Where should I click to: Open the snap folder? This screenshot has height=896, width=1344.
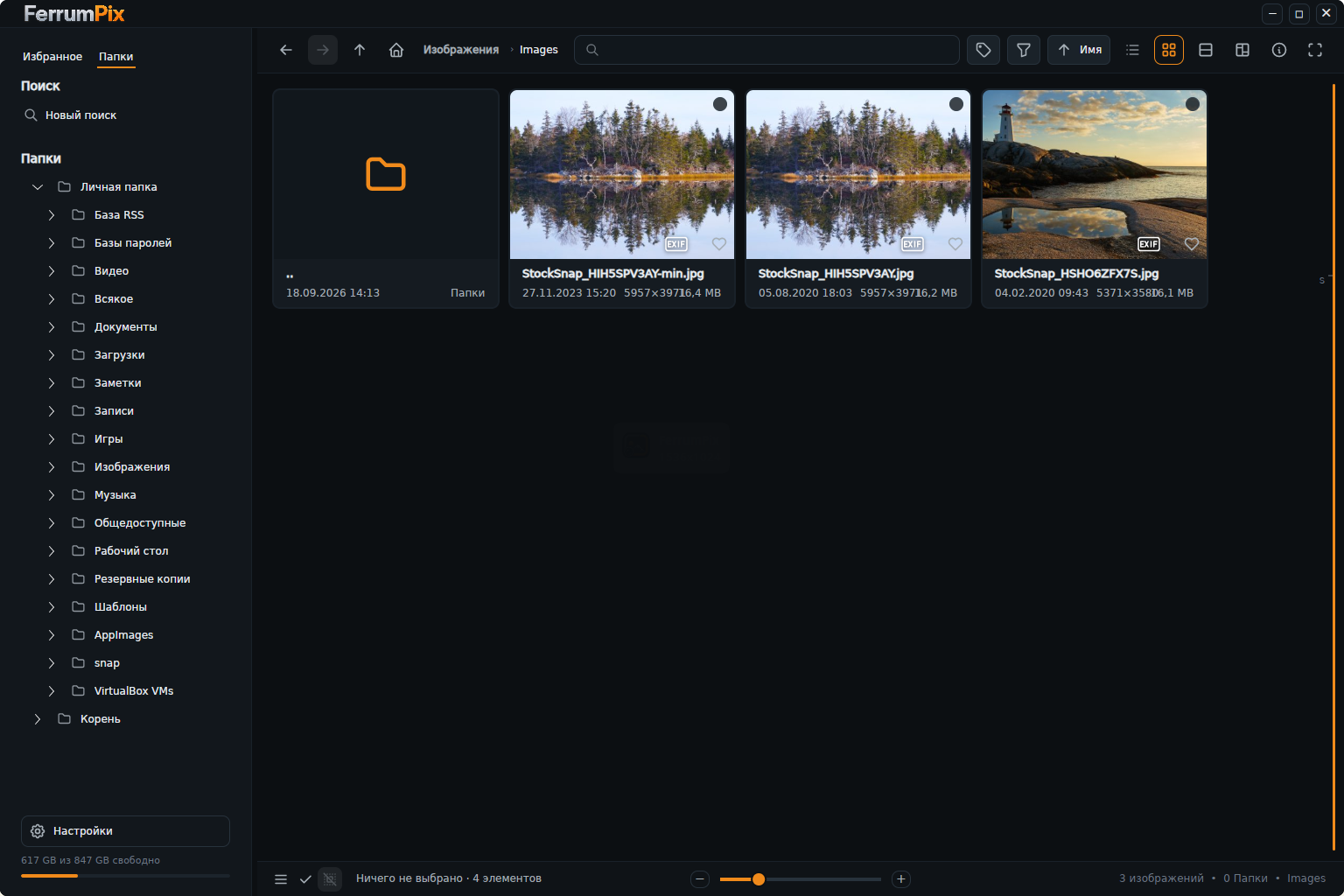107,663
